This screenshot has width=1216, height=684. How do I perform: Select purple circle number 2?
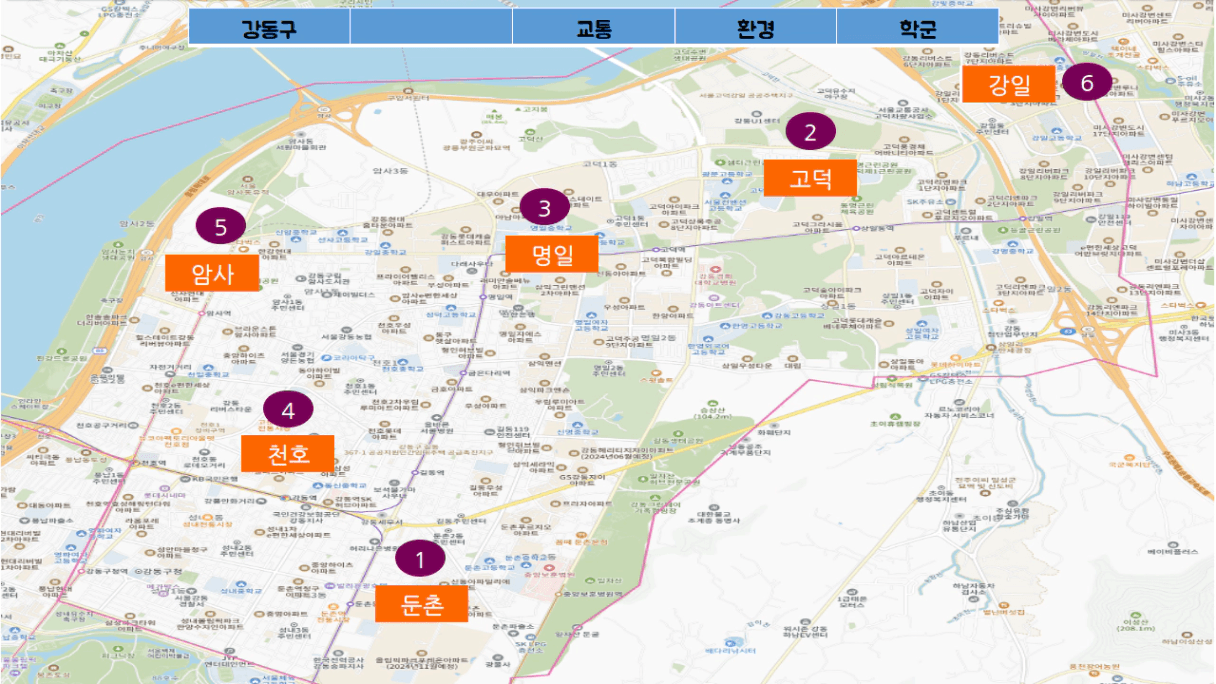pyautogui.click(x=811, y=132)
